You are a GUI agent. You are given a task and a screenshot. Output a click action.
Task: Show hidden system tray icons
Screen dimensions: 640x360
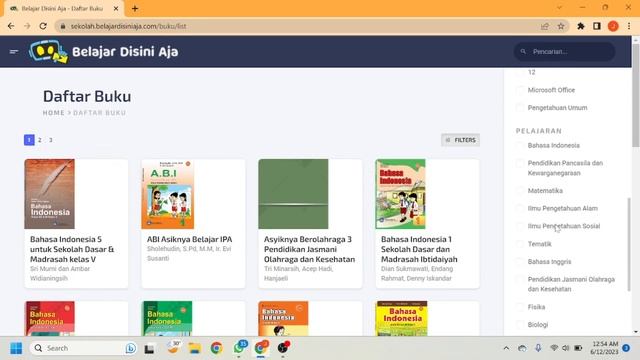pos(506,348)
